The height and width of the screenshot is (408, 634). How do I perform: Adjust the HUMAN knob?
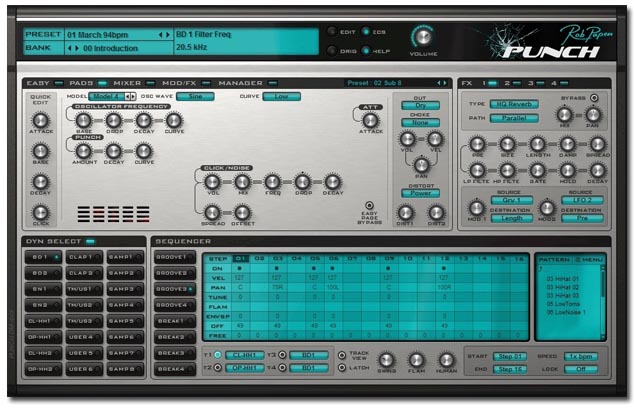coord(446,359)
